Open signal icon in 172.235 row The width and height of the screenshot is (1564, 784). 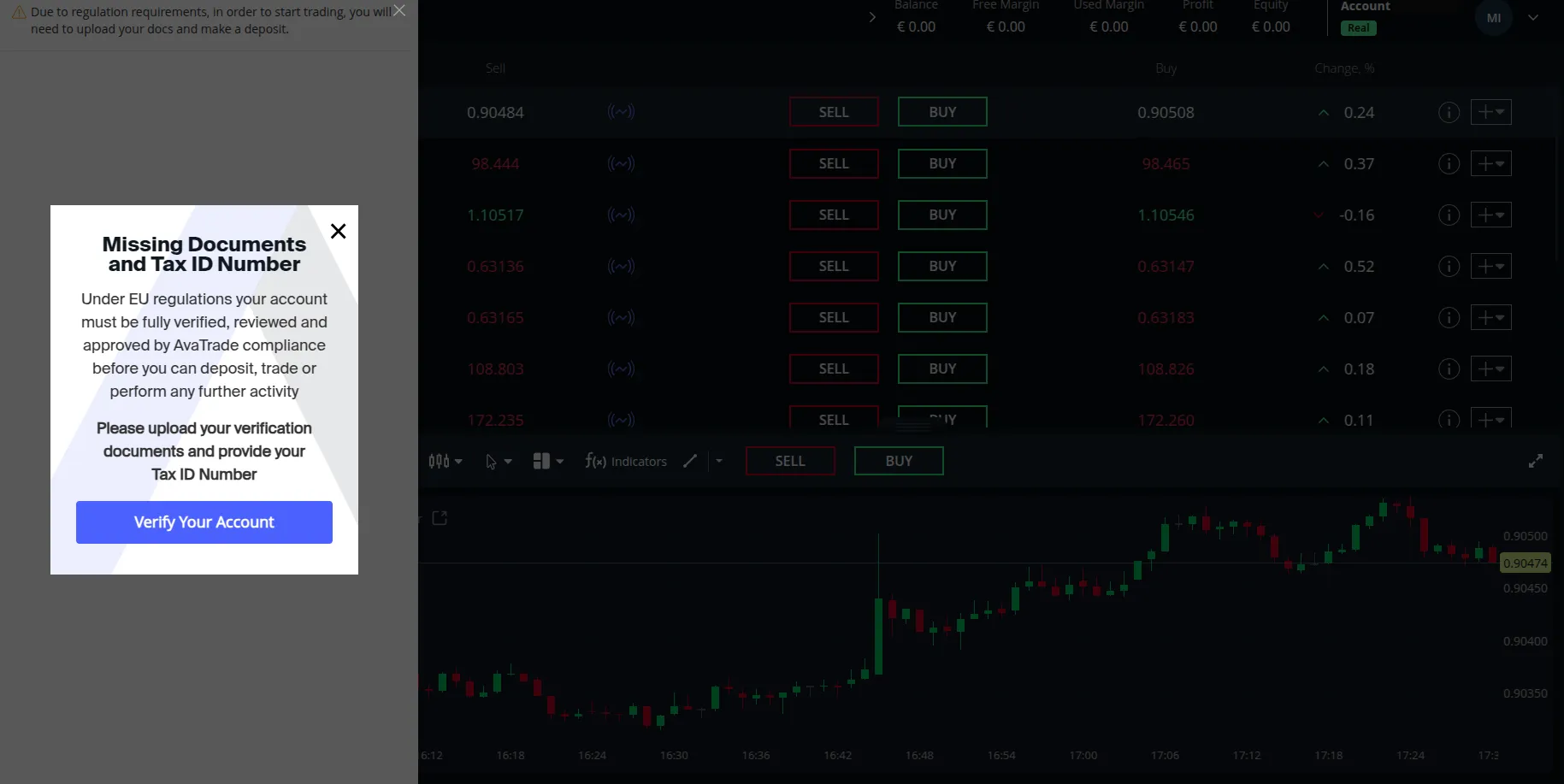pyautogui.click(x=621, y=420)
